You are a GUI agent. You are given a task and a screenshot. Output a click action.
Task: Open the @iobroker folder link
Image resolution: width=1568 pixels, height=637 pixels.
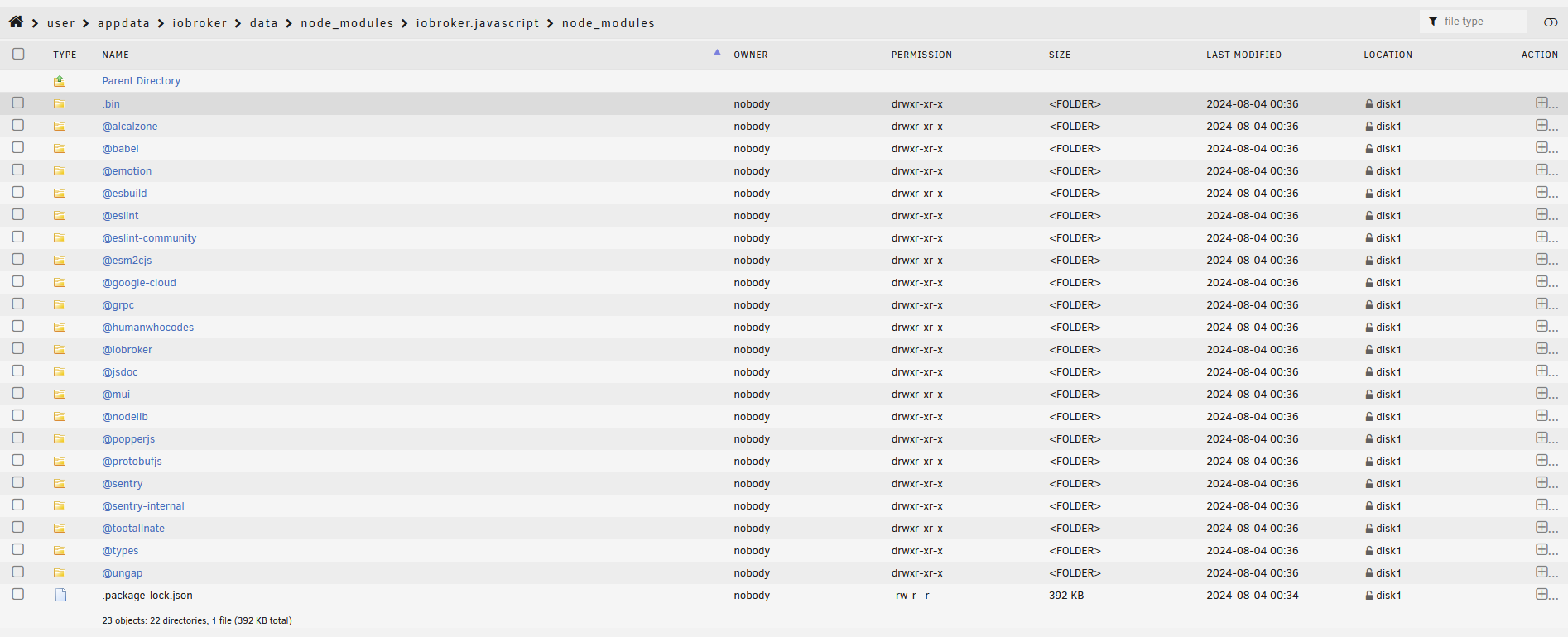click(127, 350)
